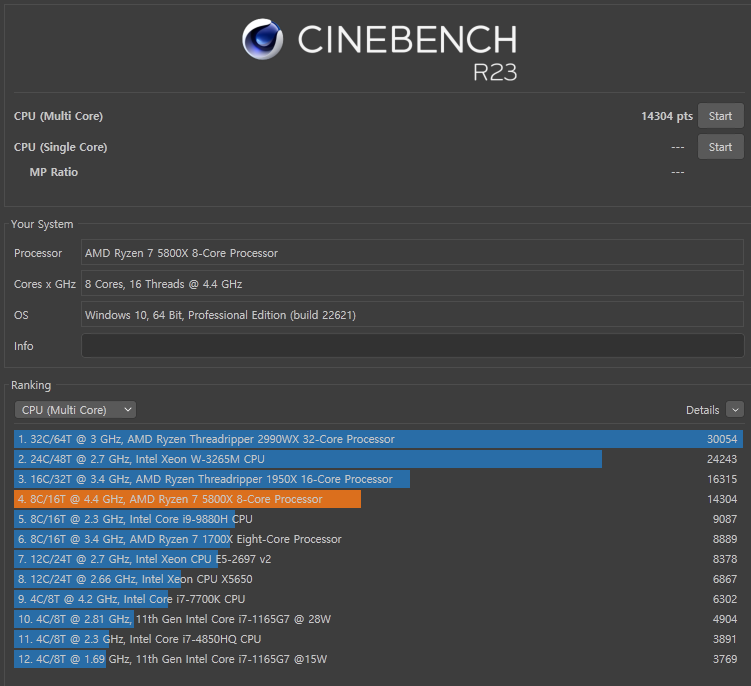
Task: Select the highlighted Ryzen 7 5800X ranking row
Action: click(378, 499)
